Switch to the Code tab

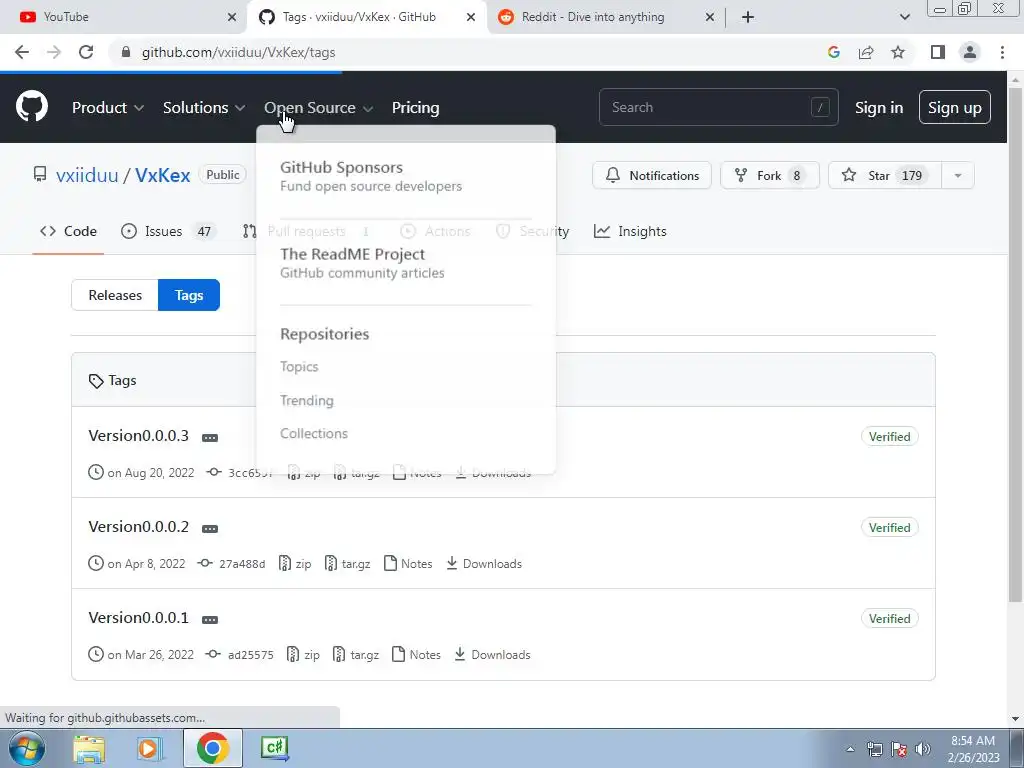coord(68,231)
